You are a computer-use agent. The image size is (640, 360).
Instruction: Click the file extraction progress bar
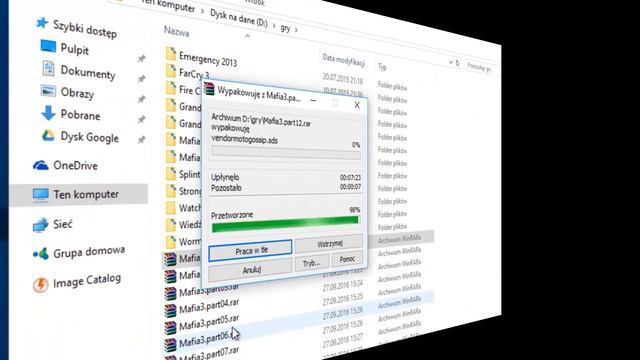(x=286, y=152)
